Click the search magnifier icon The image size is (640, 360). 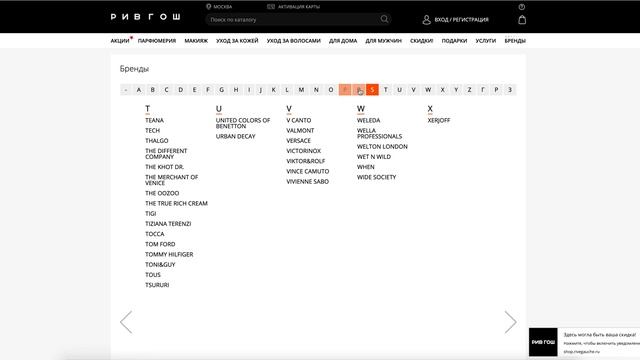384,19
